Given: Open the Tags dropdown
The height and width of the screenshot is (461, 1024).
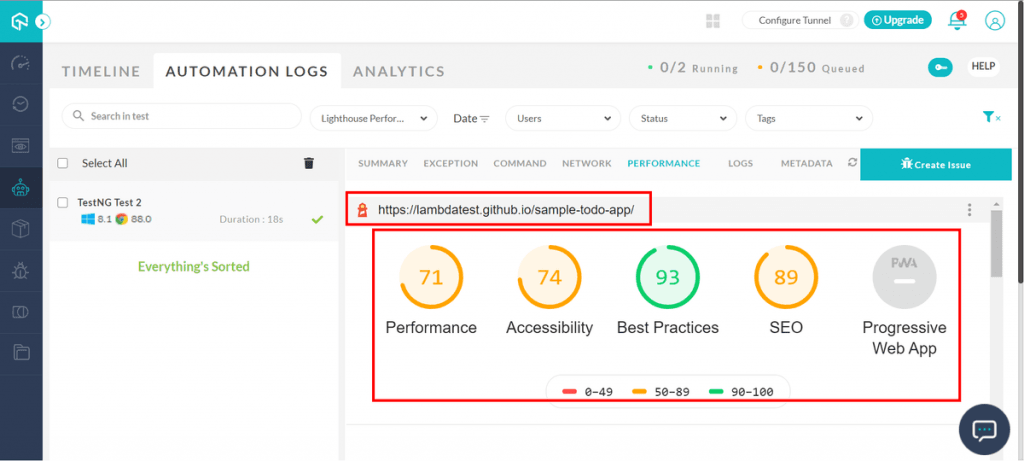Looking at the screenshot, I should [808, 119].
